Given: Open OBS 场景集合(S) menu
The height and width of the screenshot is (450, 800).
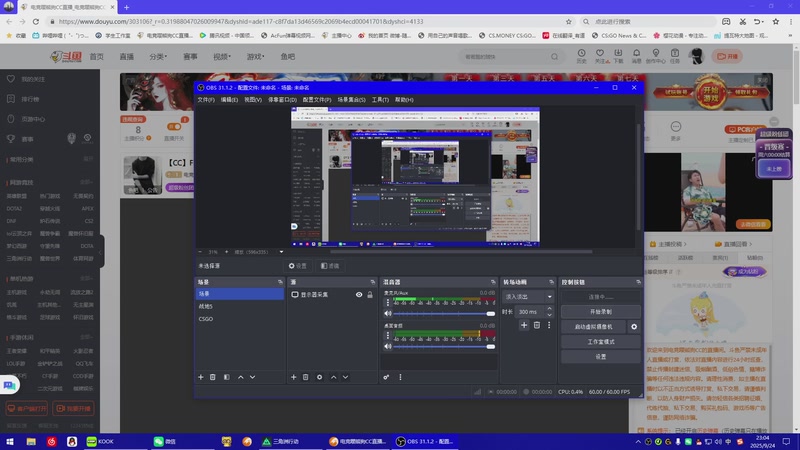Looking at the screenshot, I should 351,100.
